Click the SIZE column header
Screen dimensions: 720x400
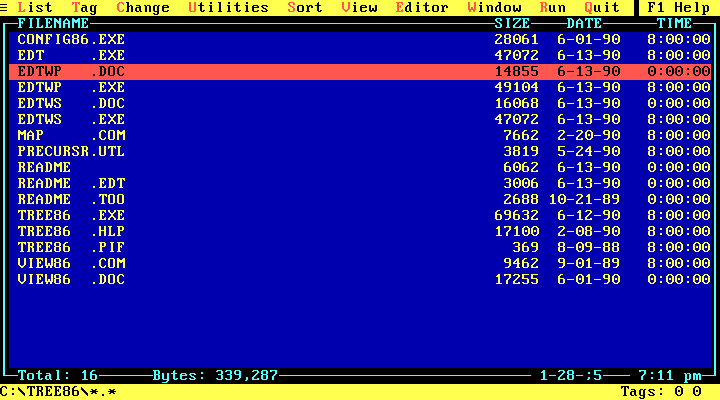[512, 23]
